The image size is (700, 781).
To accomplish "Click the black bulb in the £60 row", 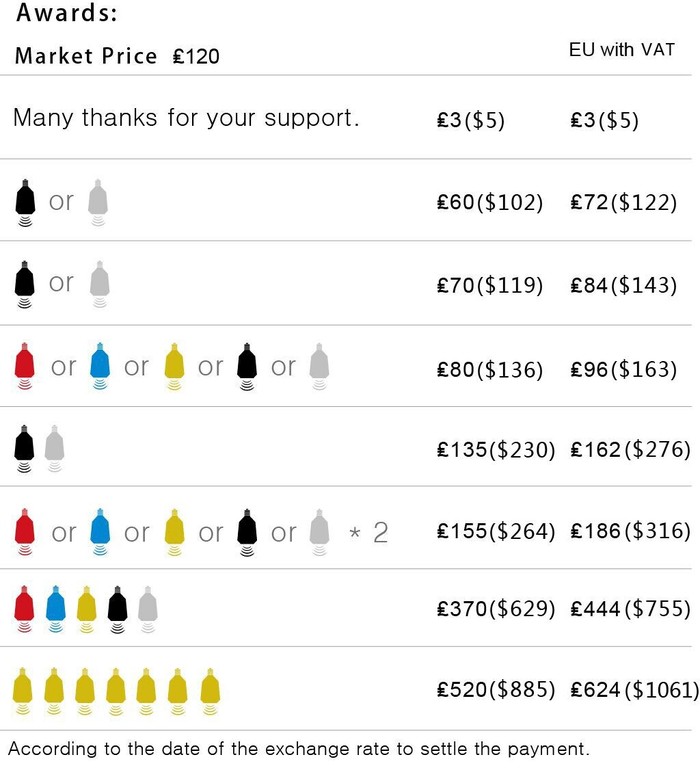I will [x=25, y=203].
